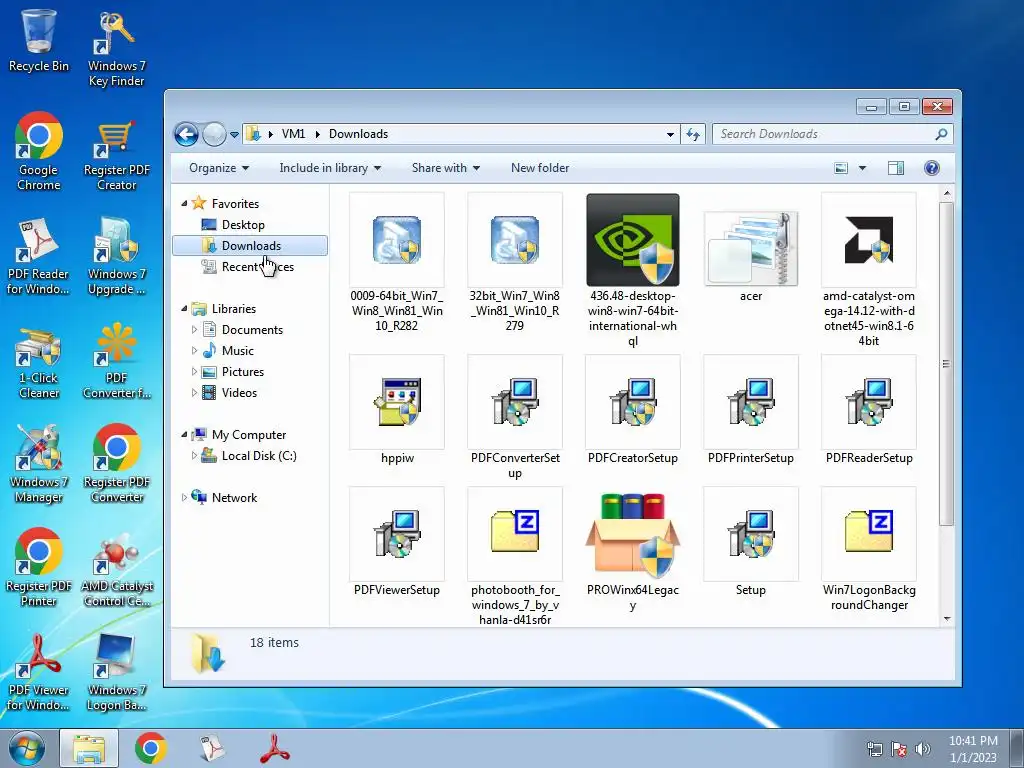Click VM1 in the address path
The image size is (1024, 768).
[x=293, y=134]
